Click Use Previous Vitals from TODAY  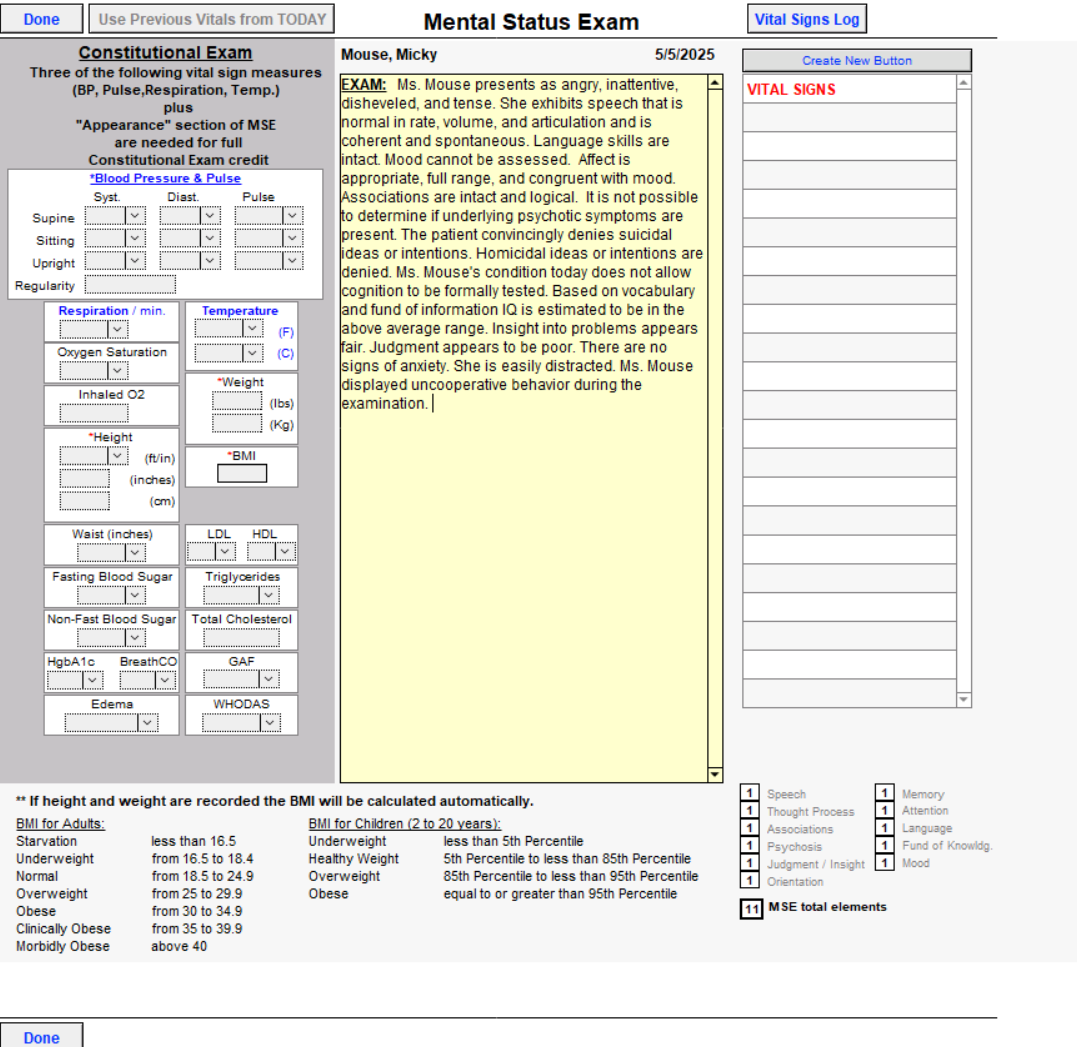[x=212, y=19]
